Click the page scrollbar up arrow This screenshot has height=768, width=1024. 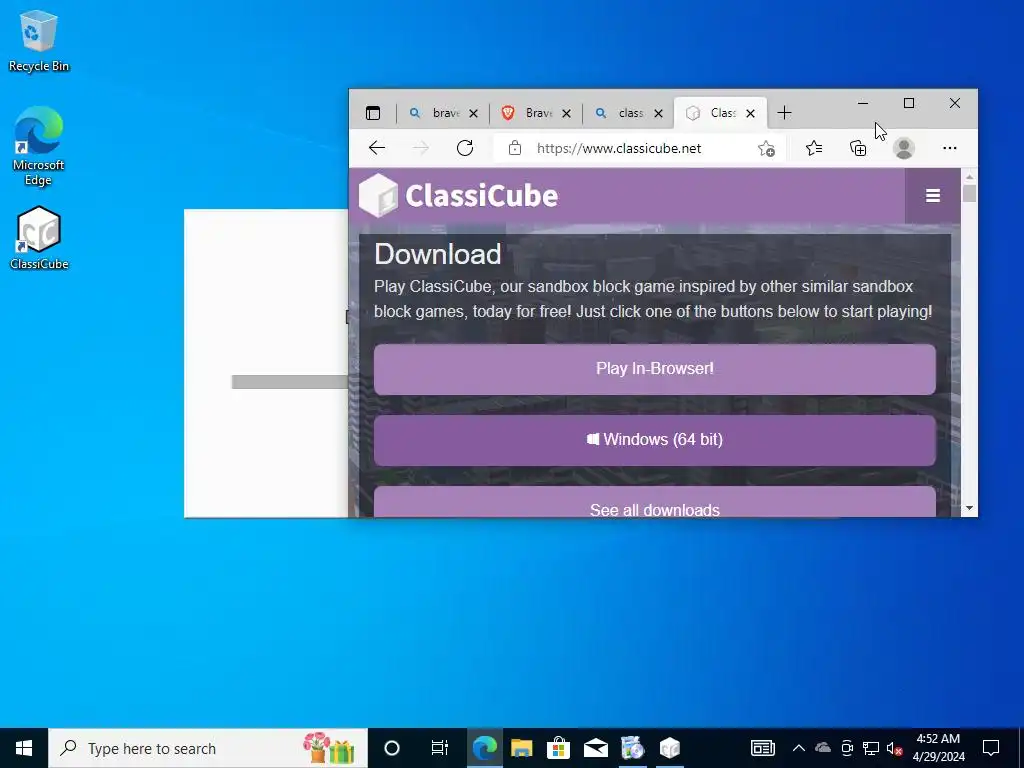click(969, 176)
